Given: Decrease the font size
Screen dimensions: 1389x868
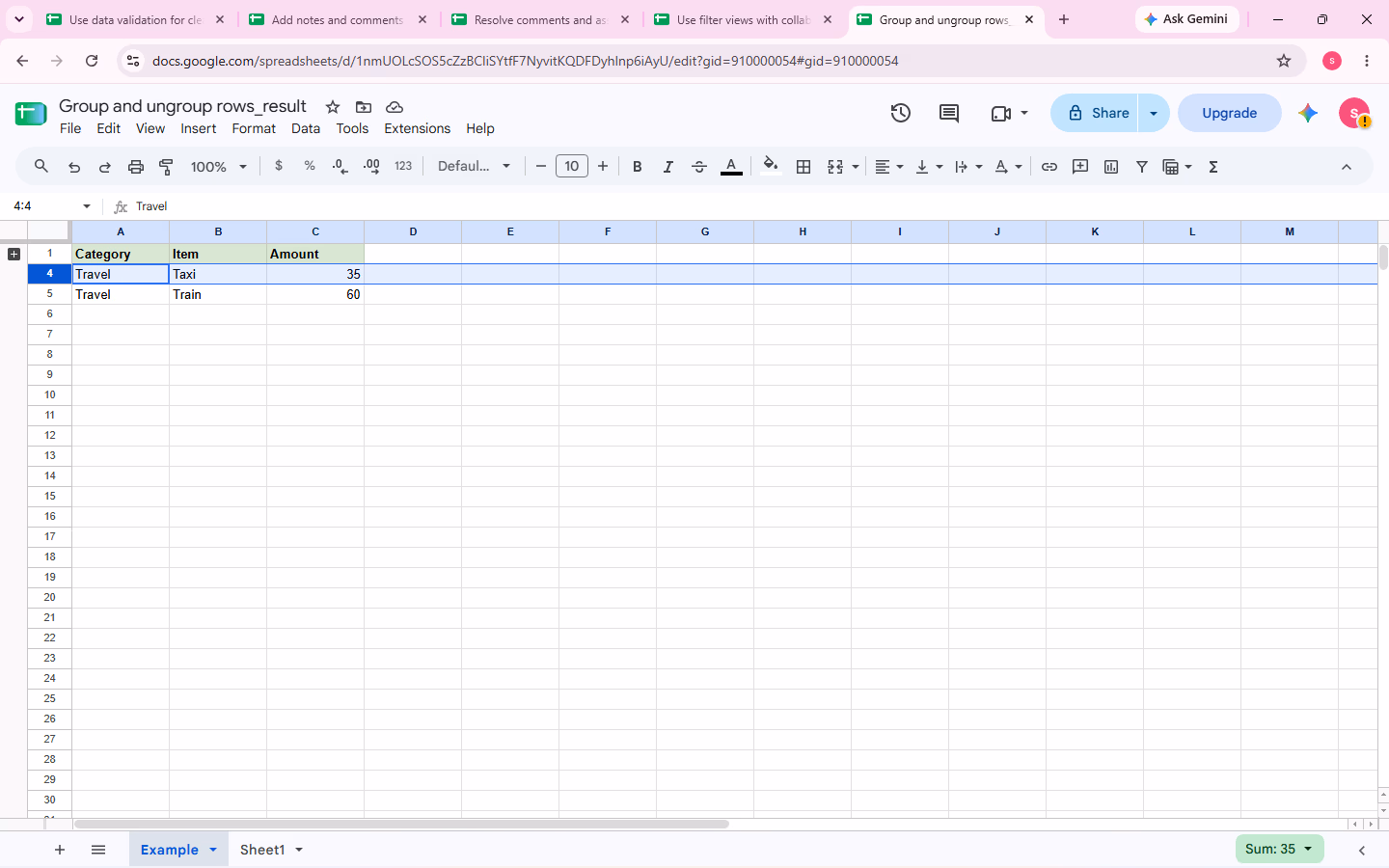Looking at the screenshot, I should 541,166.
